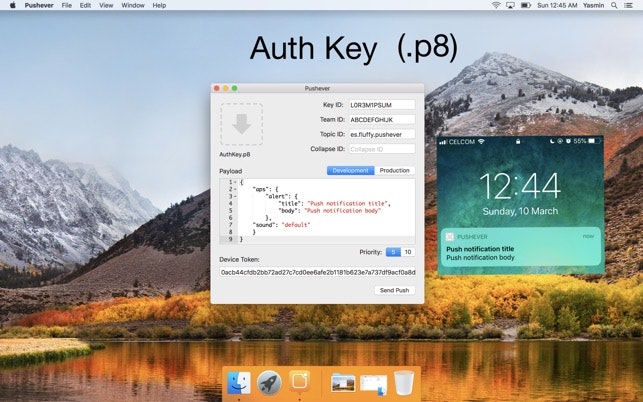Click the user name Yasmin in menu bar
The image size is (643, 402).
pyautogui.click(x=593, y=5)
